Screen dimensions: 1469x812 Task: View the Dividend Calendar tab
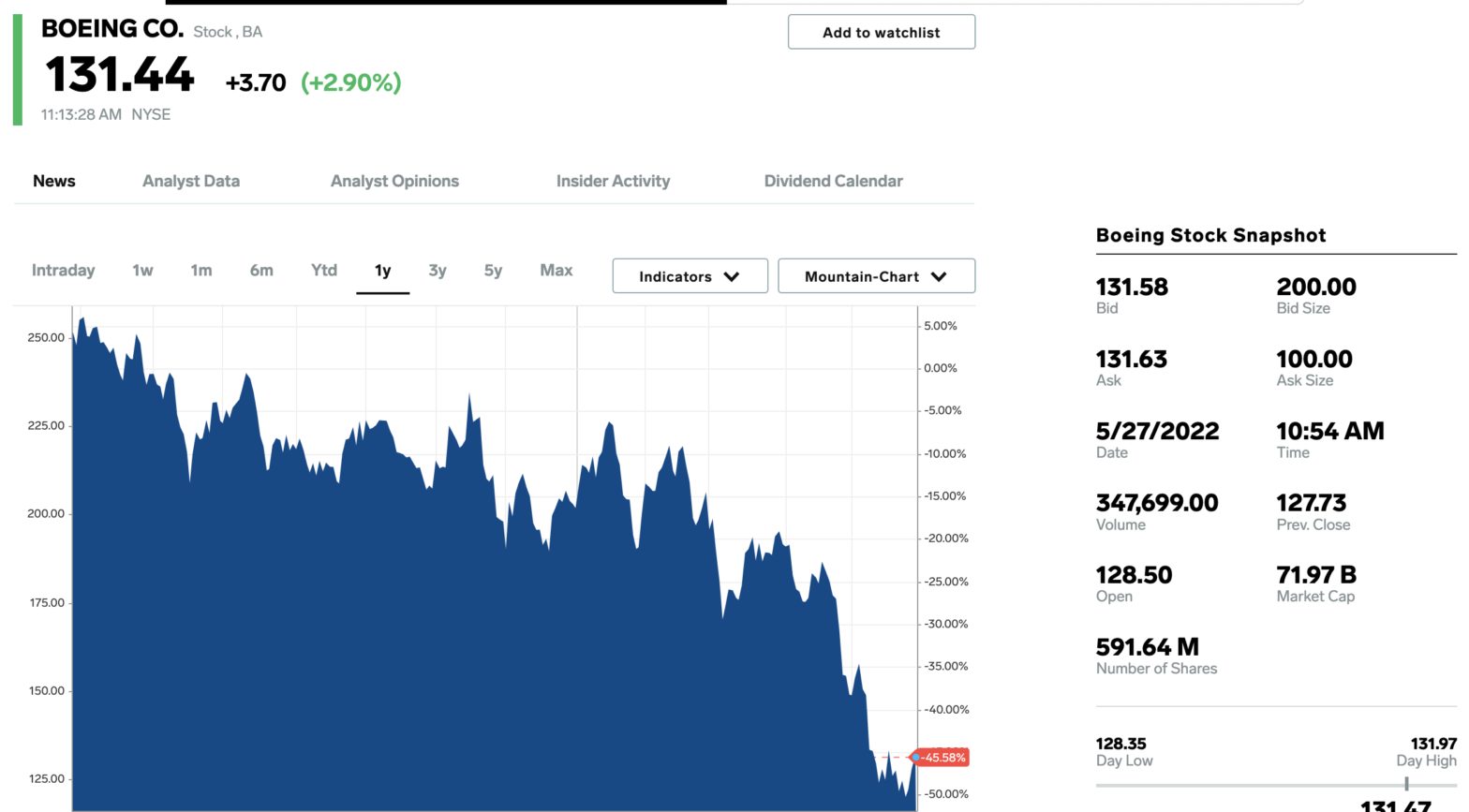(x=834, y=181)
